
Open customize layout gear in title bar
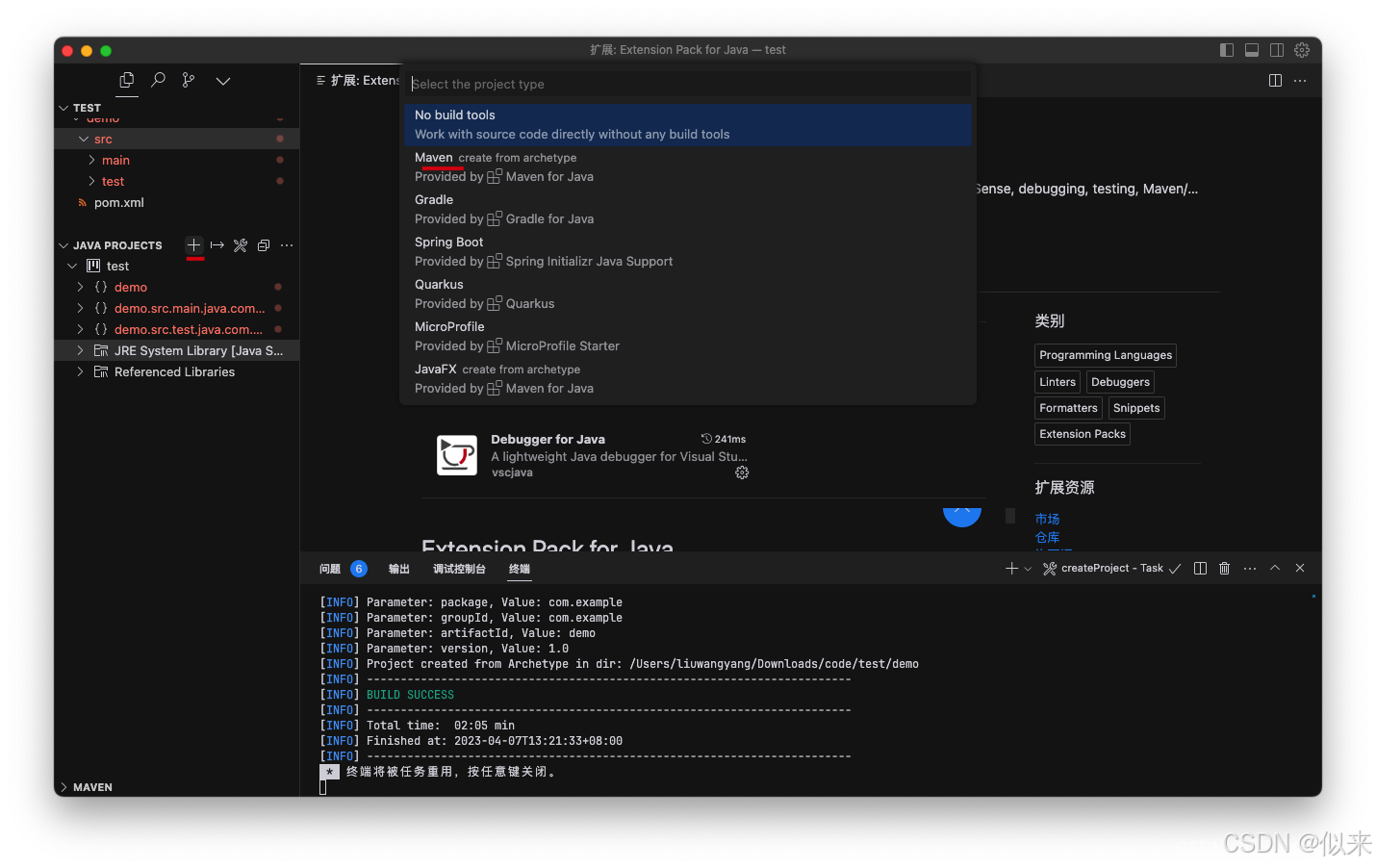pyautogui.click(x=1302, y=50)
